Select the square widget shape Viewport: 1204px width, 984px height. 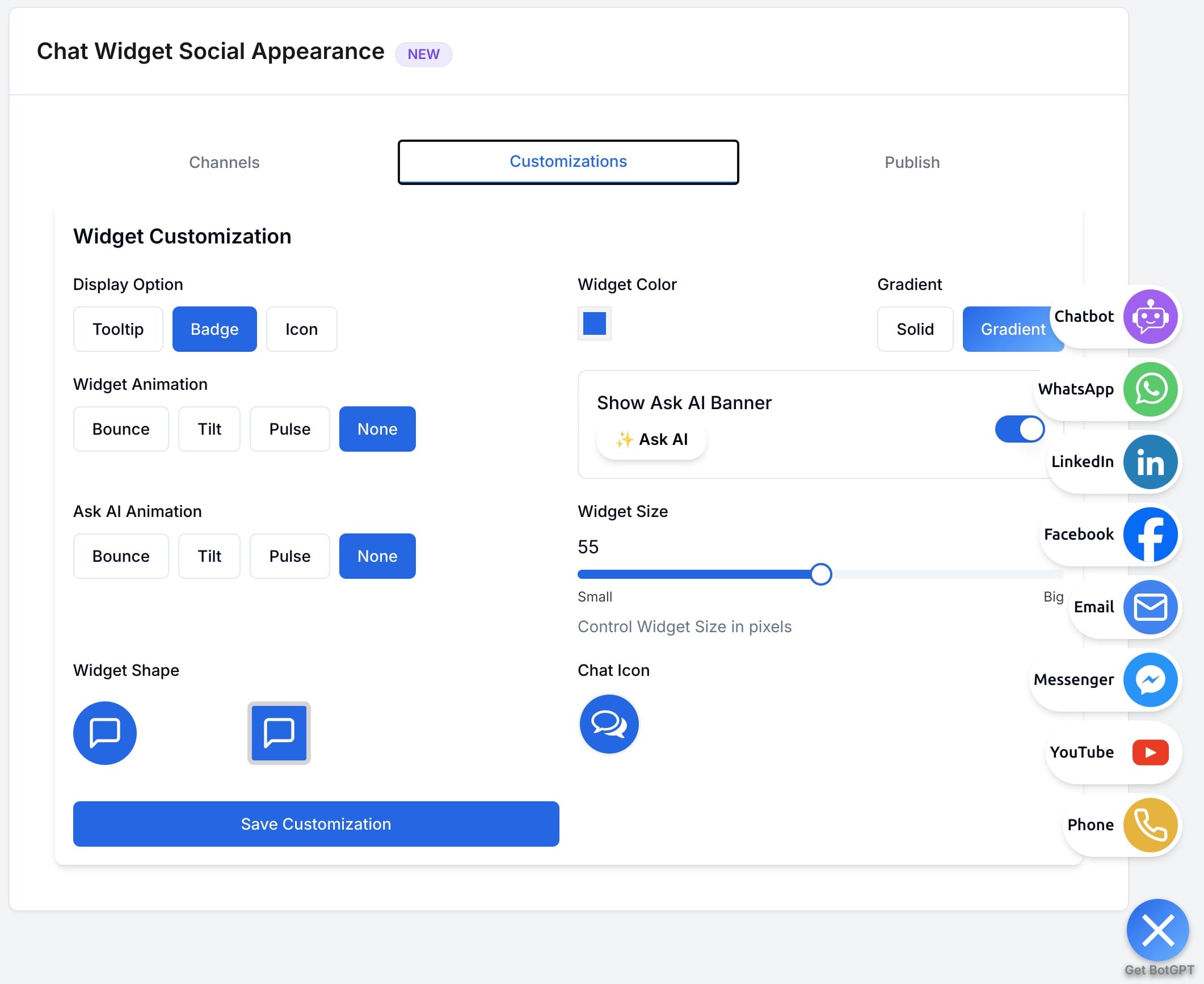pos(279,733)
